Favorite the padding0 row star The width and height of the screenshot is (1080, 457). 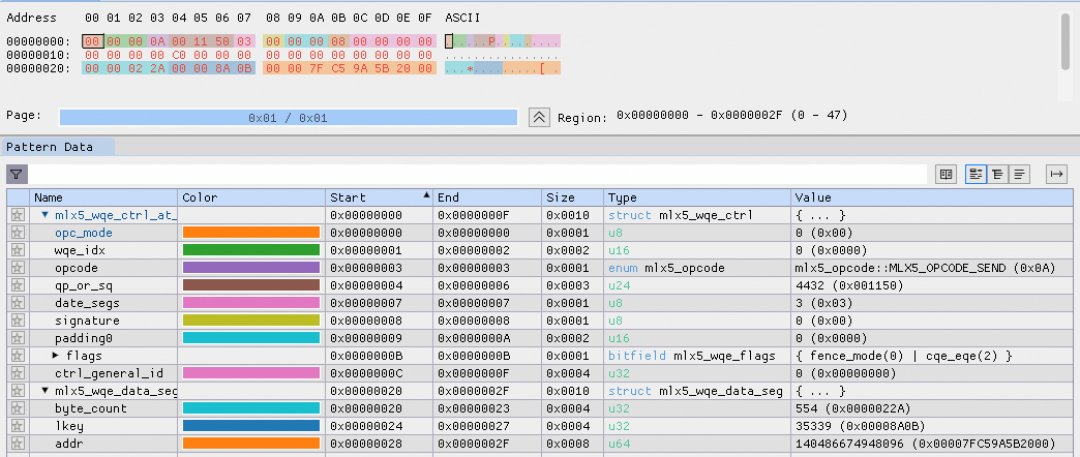tap(17, 338)
